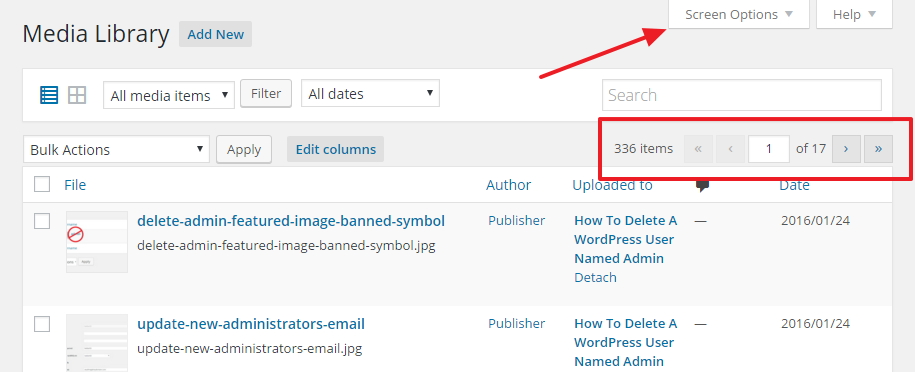Click the Filter button

(266, 93)
